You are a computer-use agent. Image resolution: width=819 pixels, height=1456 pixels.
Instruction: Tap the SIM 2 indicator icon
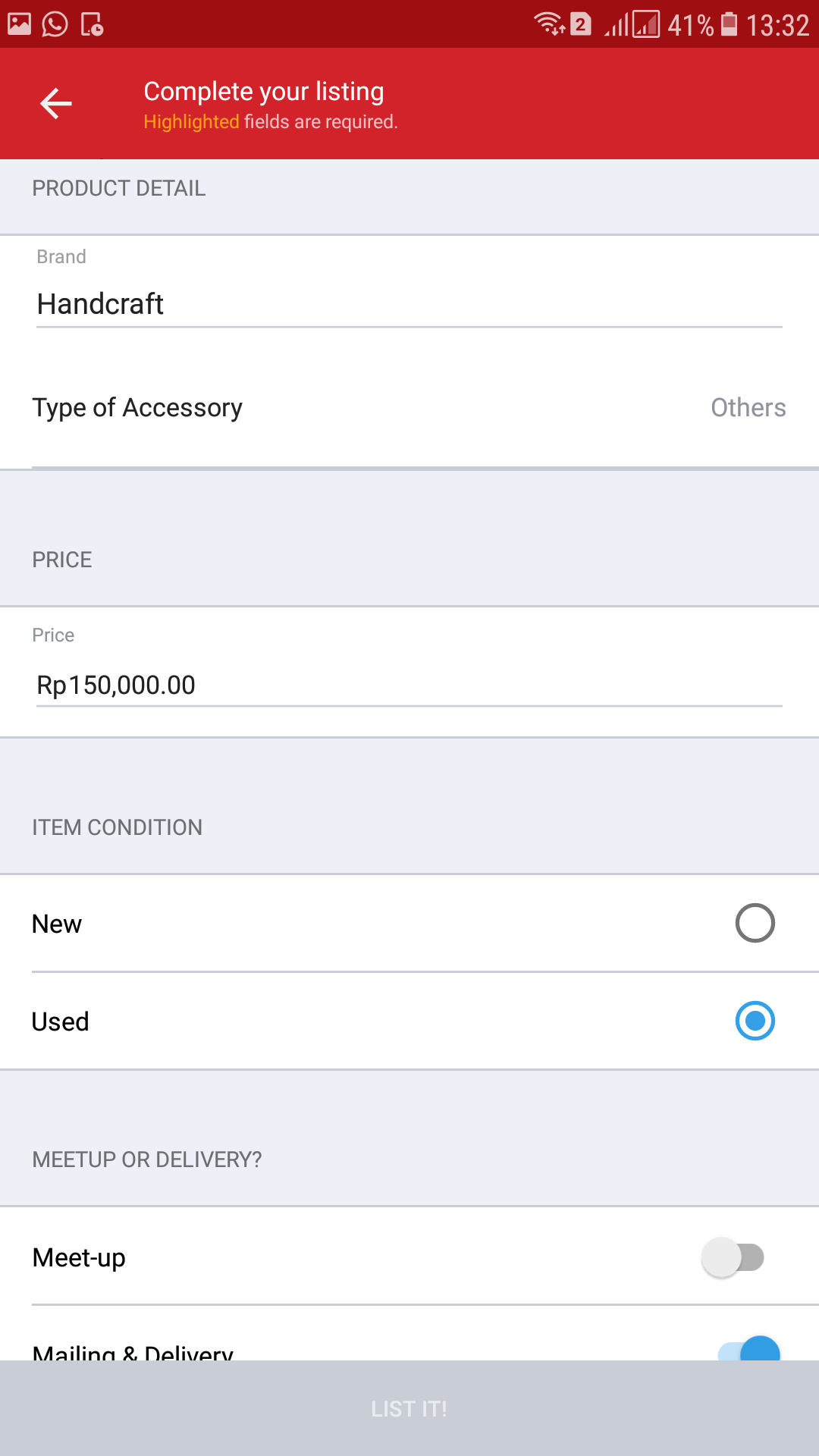click(x=580, y=24)
